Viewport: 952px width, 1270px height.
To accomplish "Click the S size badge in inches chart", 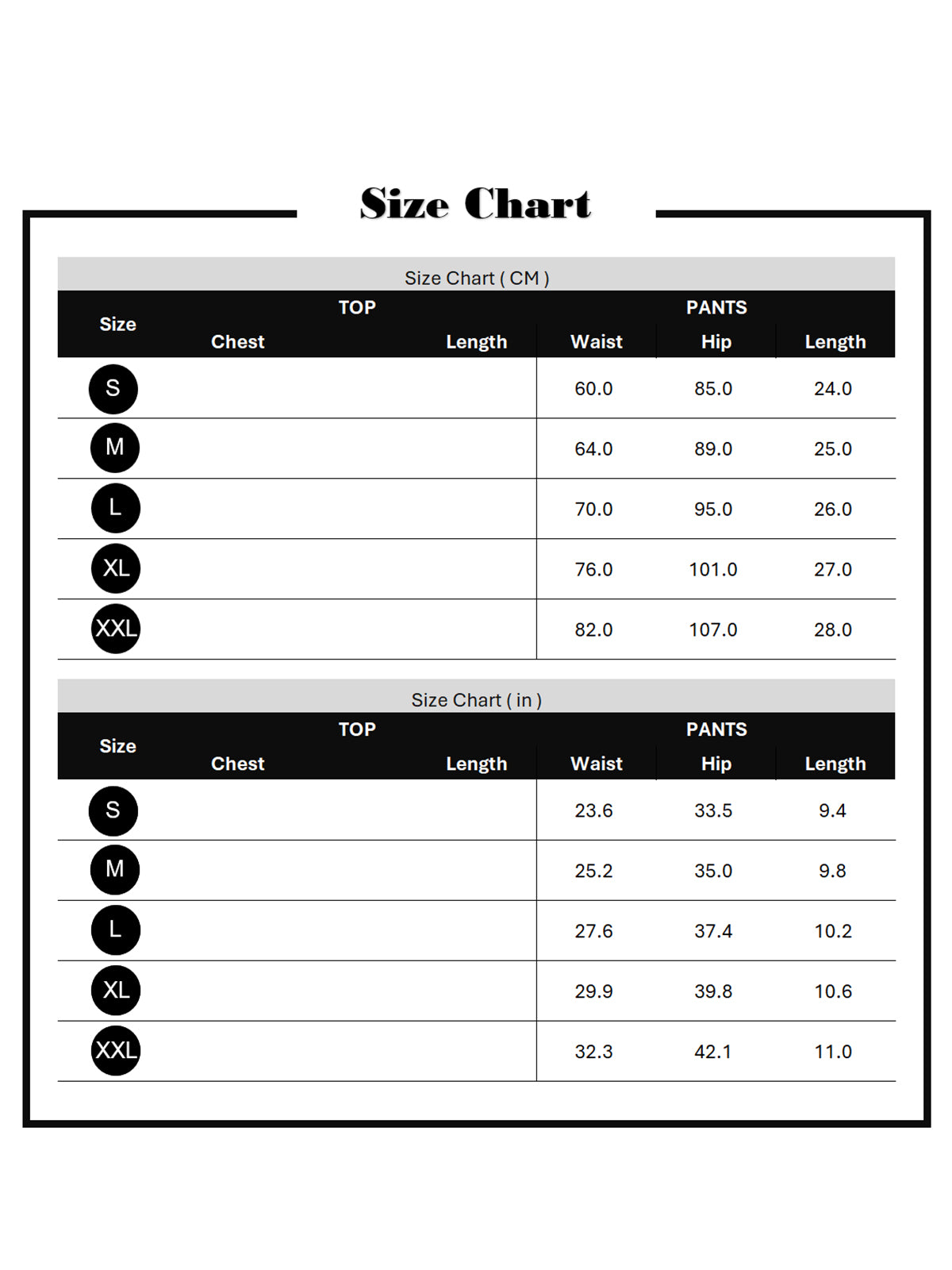I will point(113,811).
